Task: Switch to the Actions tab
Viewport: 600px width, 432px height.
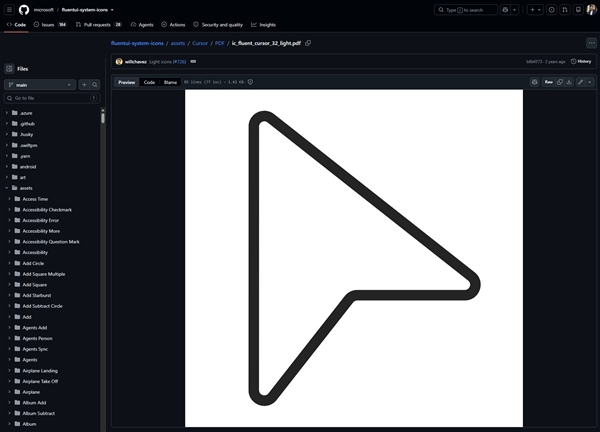Action: coord(173,24)
